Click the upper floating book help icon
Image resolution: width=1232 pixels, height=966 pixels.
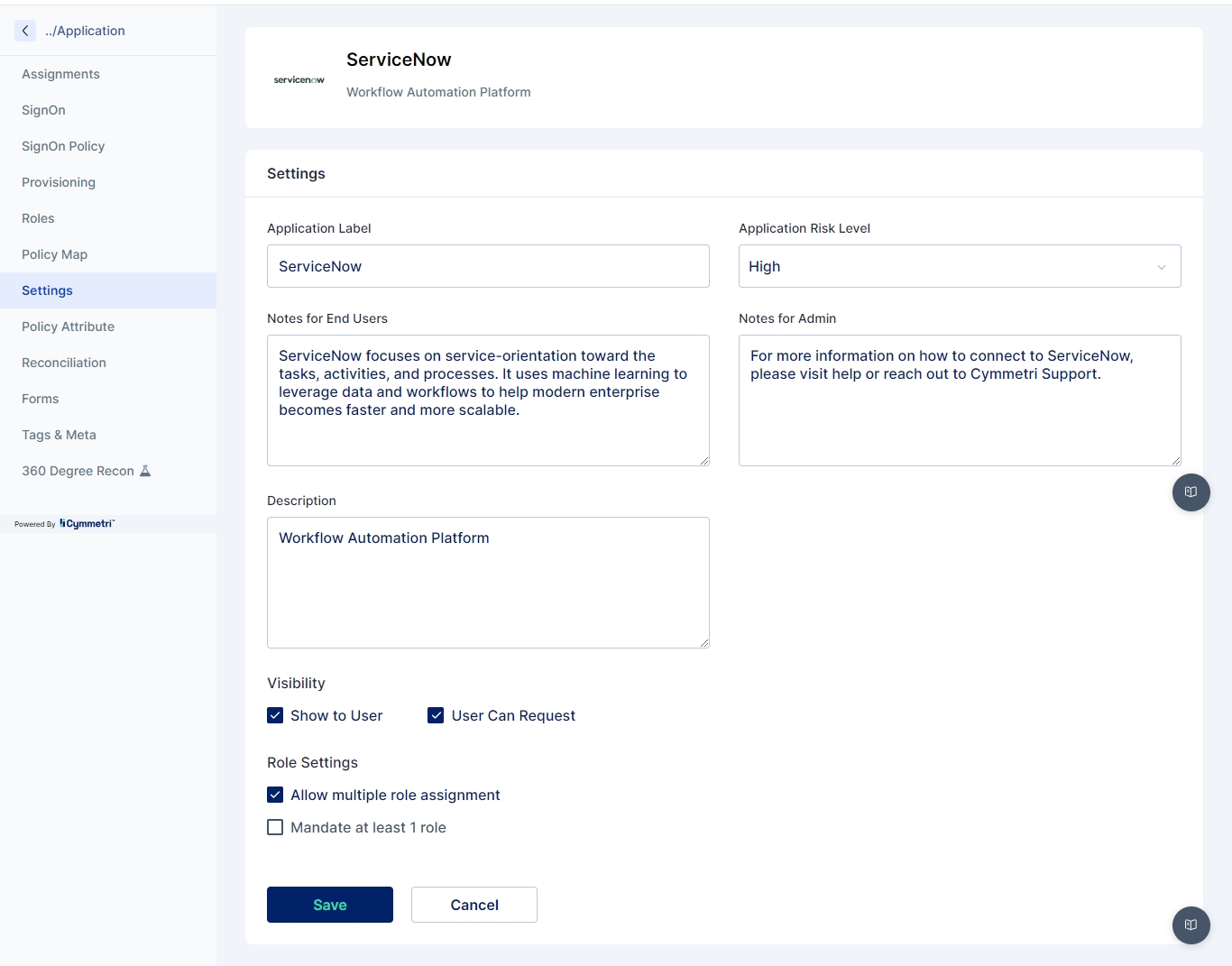click(1191, 492)
